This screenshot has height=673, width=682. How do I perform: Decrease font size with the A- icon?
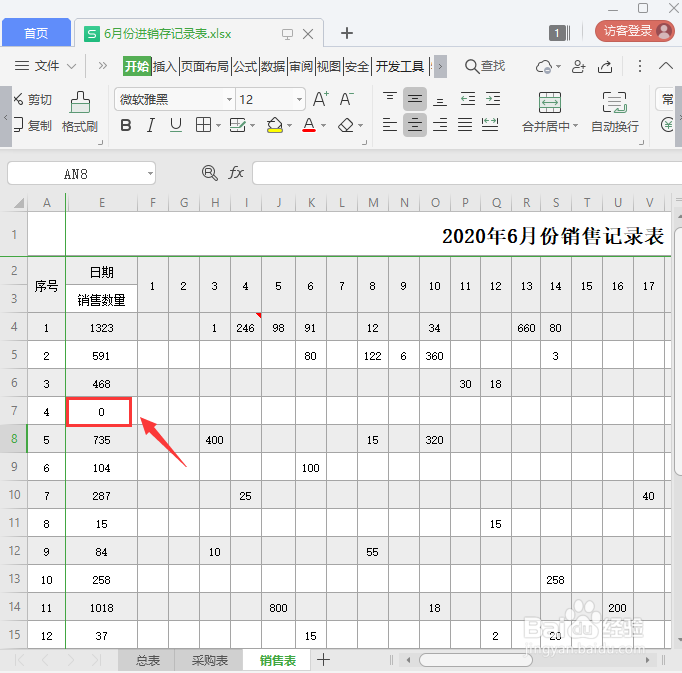click(x=347, y=99)
